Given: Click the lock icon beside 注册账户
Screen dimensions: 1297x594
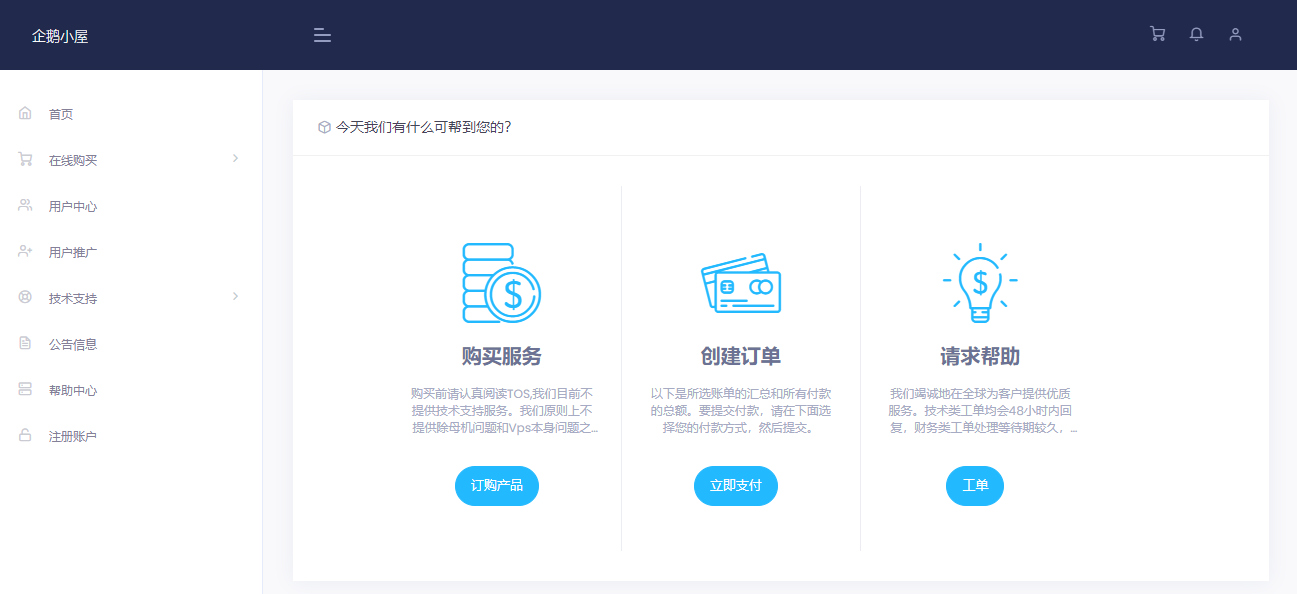Looking at the screenshot, I should (25, 435).
